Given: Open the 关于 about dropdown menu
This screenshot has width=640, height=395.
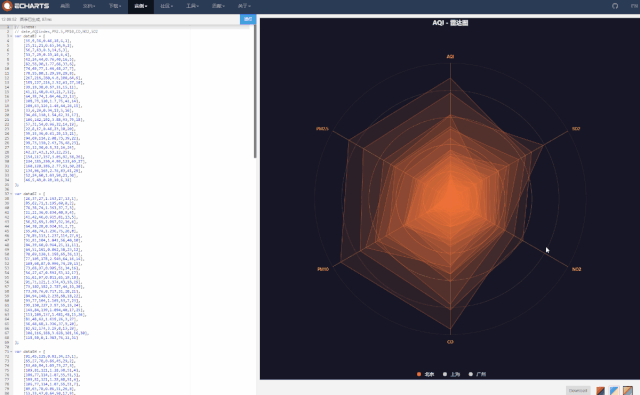Looking at the screenshot, I should [244, 6].
